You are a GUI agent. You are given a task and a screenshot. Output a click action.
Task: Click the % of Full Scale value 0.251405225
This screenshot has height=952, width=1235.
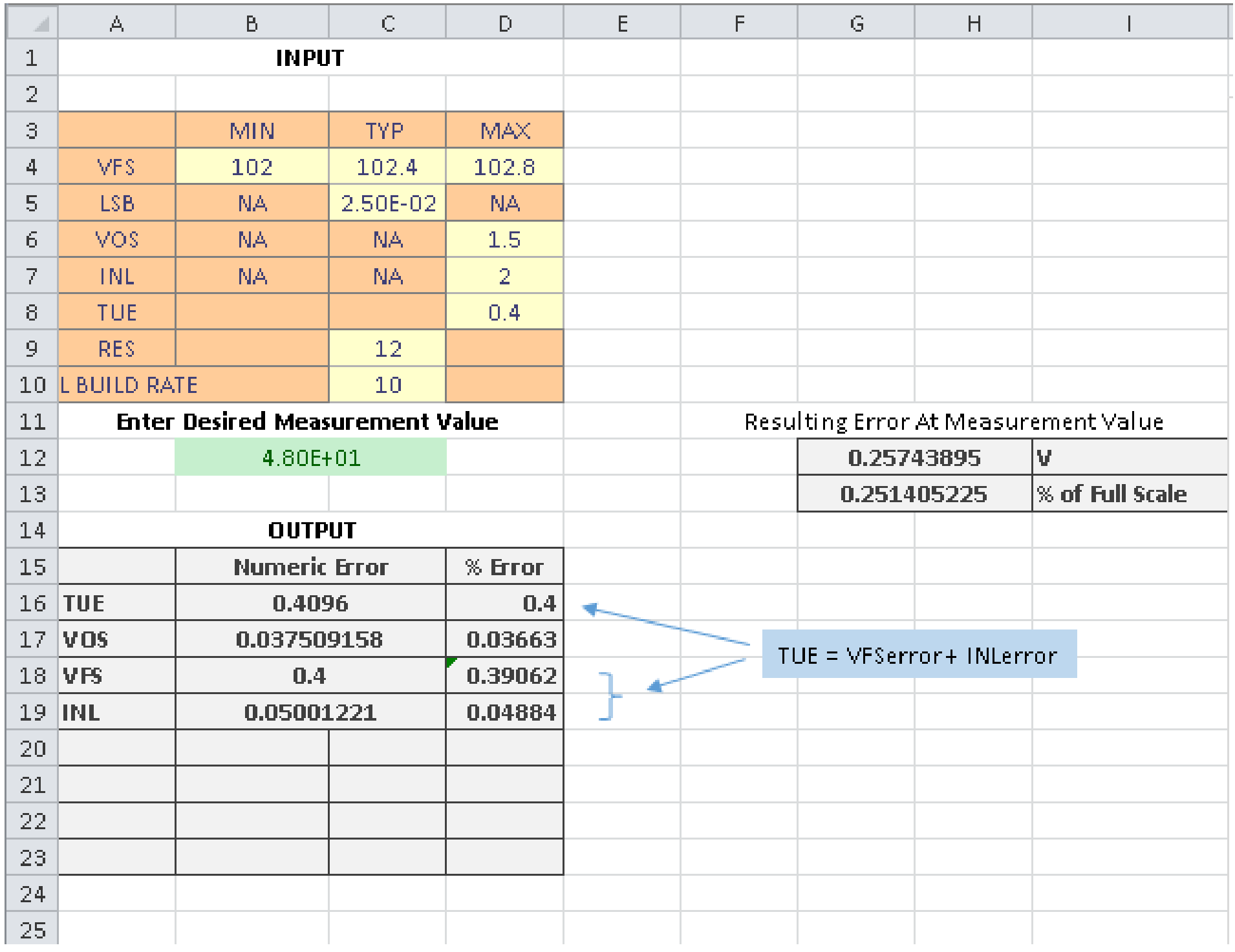point(914,494)
